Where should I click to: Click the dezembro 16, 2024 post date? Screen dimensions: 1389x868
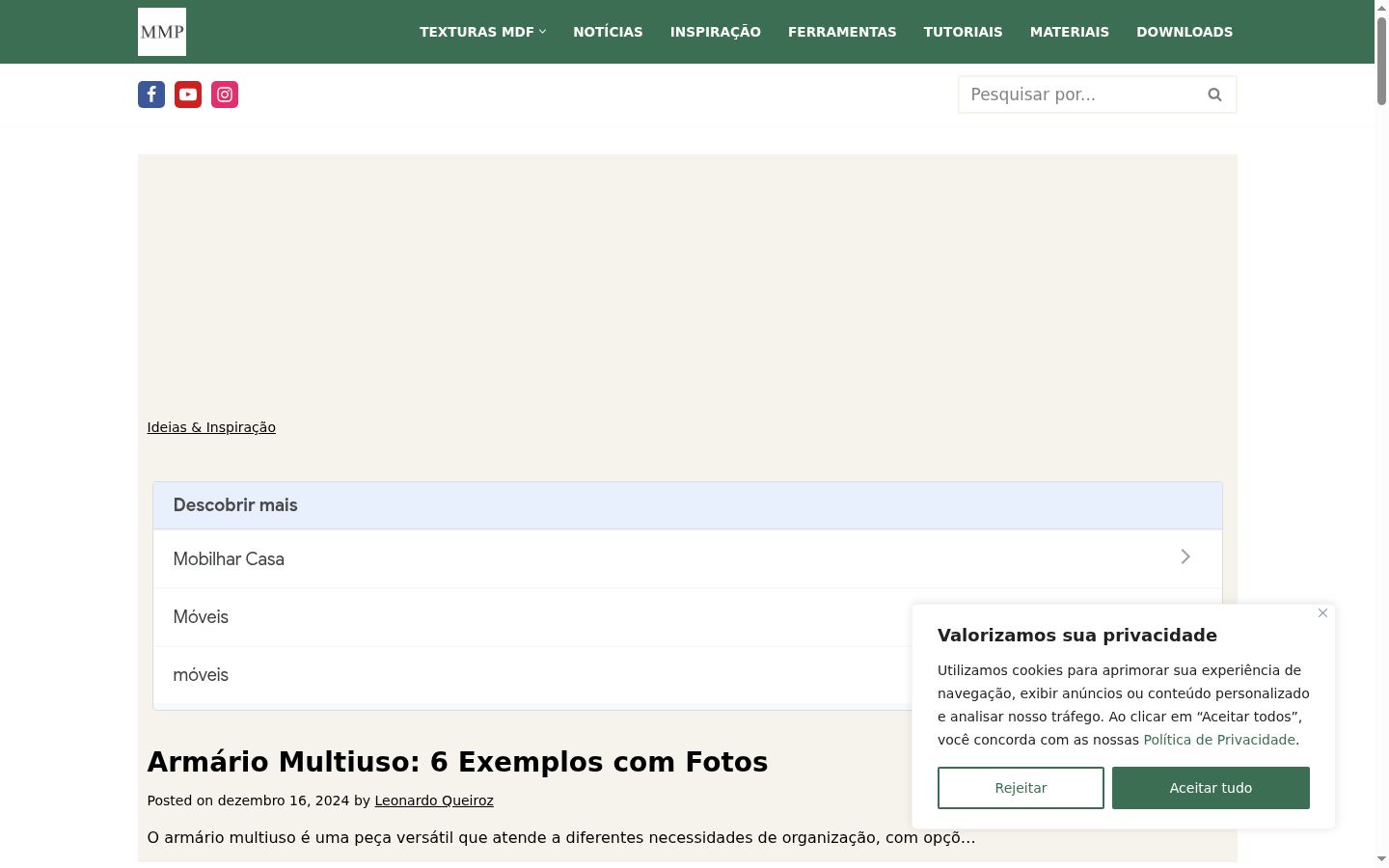[x=284, y=800]
